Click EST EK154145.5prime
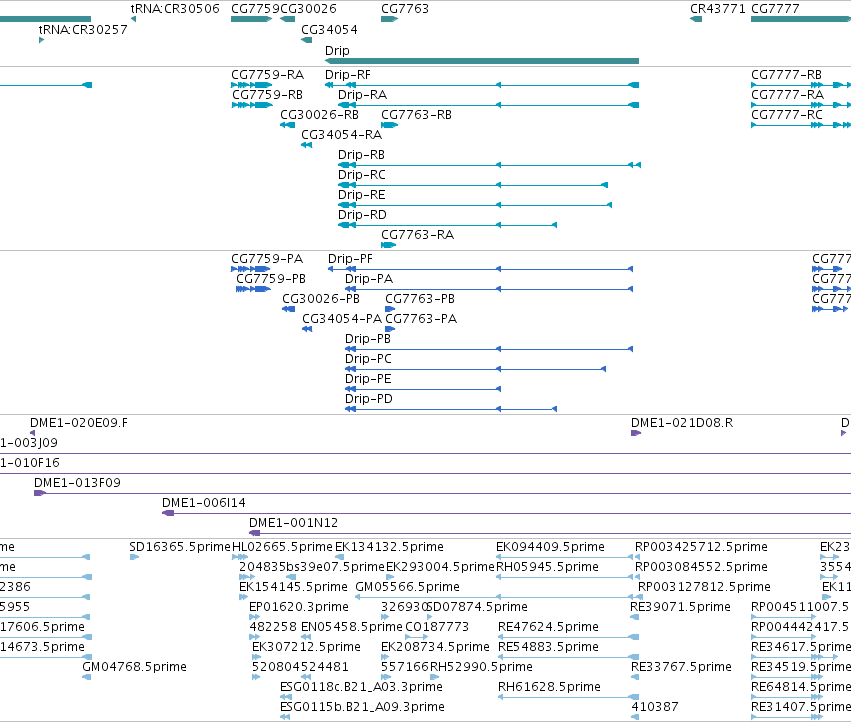The image size is (851, 722). point(293,587)
